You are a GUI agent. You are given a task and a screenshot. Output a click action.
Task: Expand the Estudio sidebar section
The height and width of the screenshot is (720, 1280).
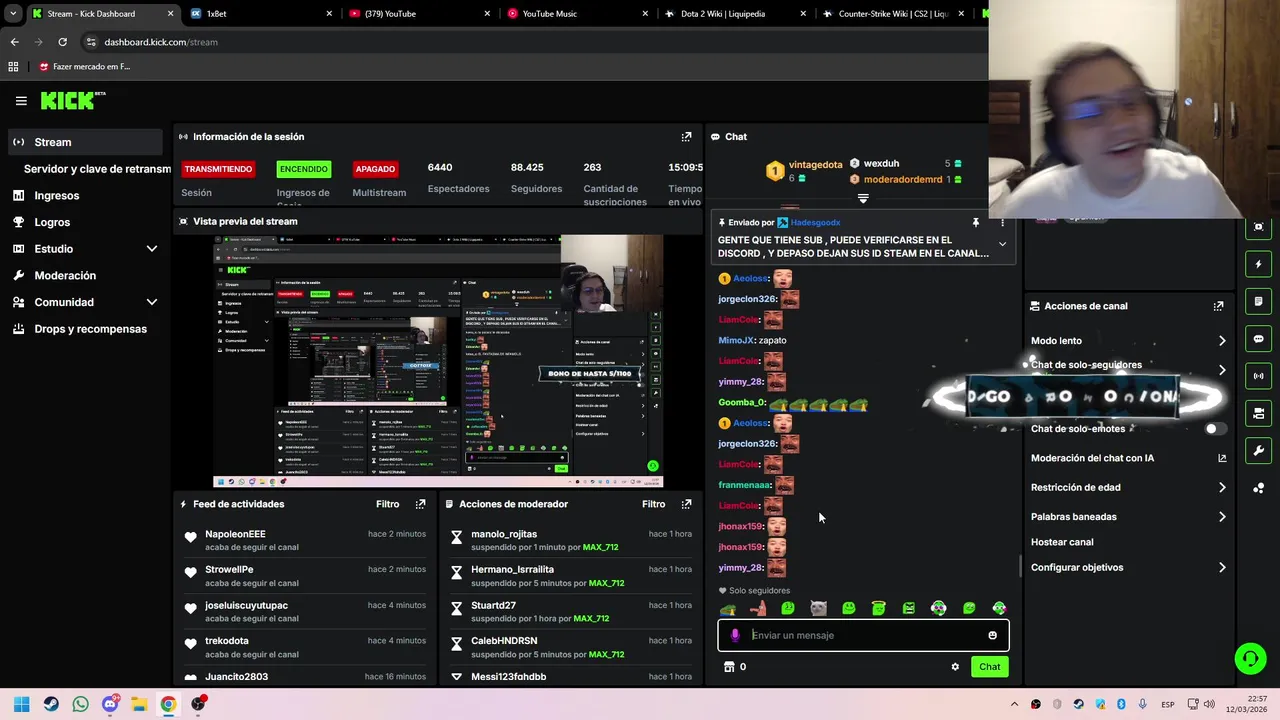[152, 249]
